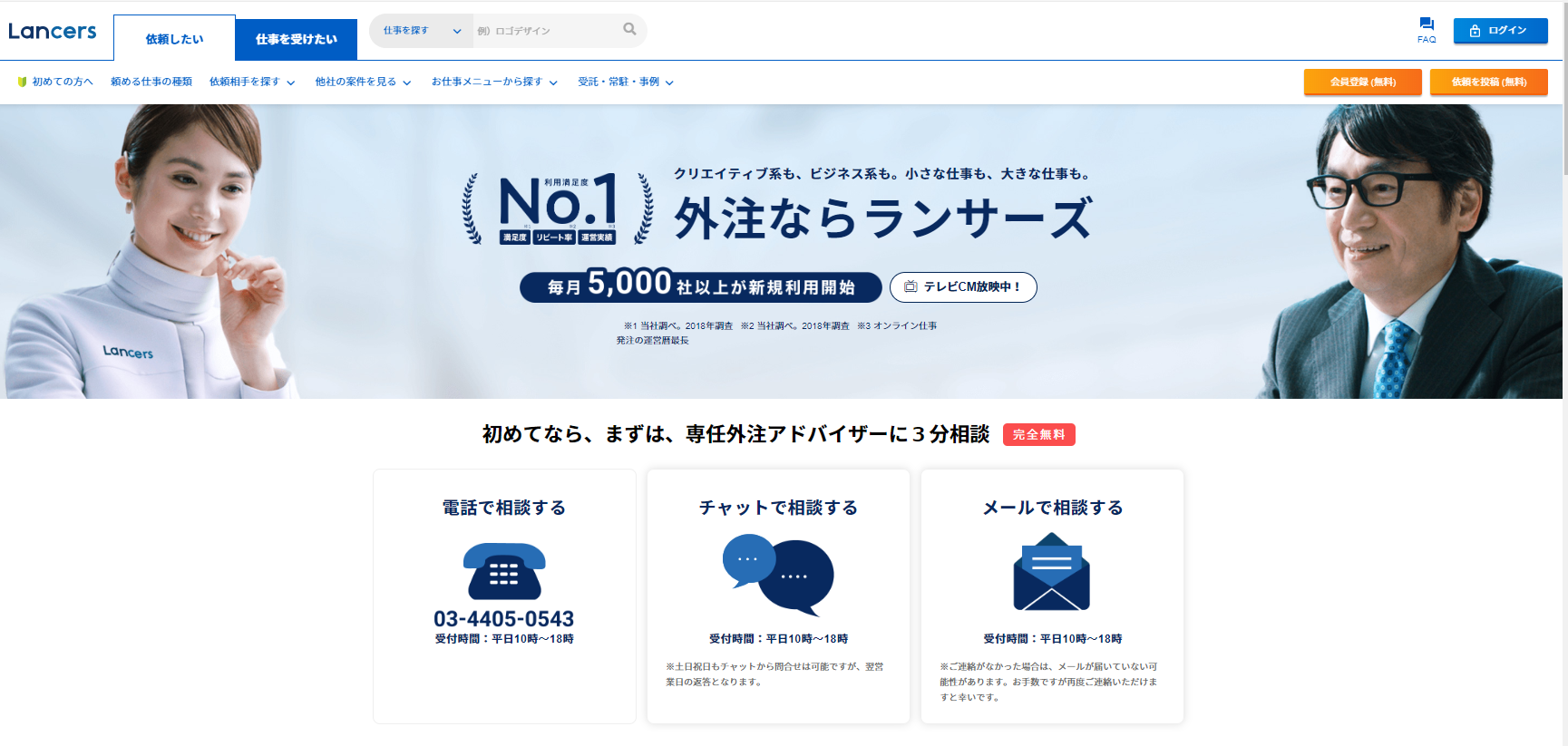1568x746 pixels.
Task: Open the Lancers logo home link
Action: pyautogui.click(x=53, y=31)
